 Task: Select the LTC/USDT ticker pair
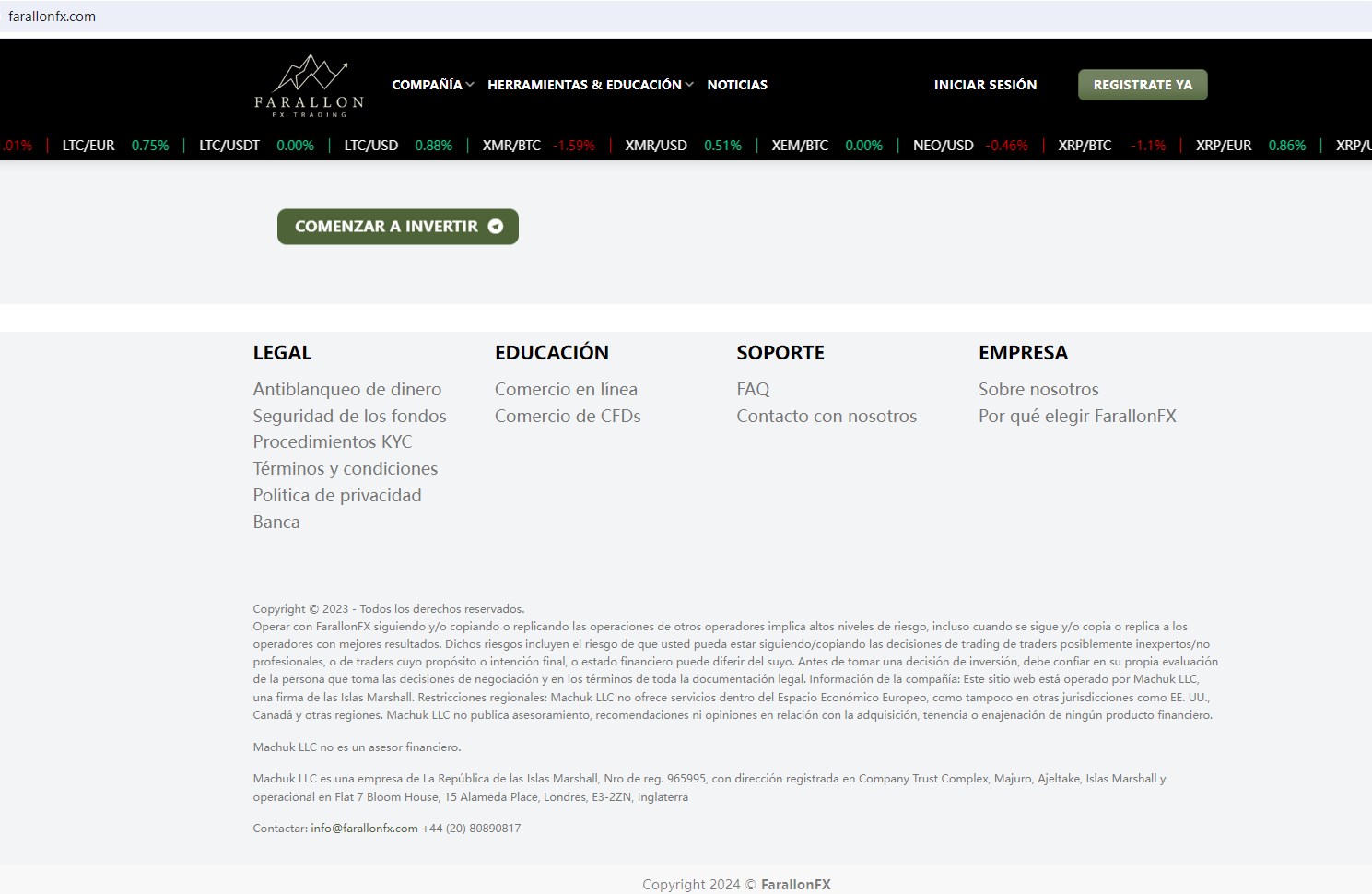(229, 146)
